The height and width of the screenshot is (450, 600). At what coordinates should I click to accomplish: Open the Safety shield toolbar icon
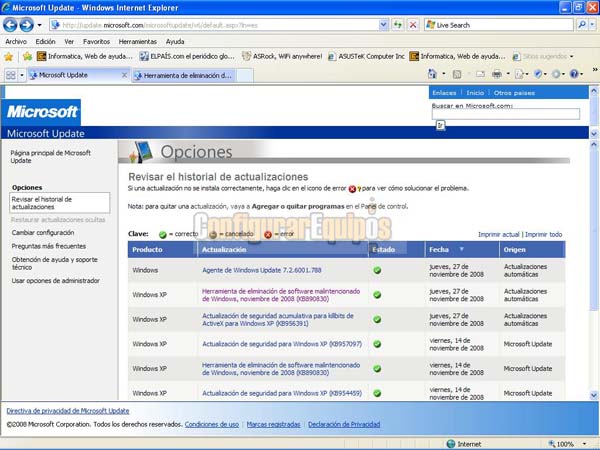pyautogui.click(x=538, y=74)
